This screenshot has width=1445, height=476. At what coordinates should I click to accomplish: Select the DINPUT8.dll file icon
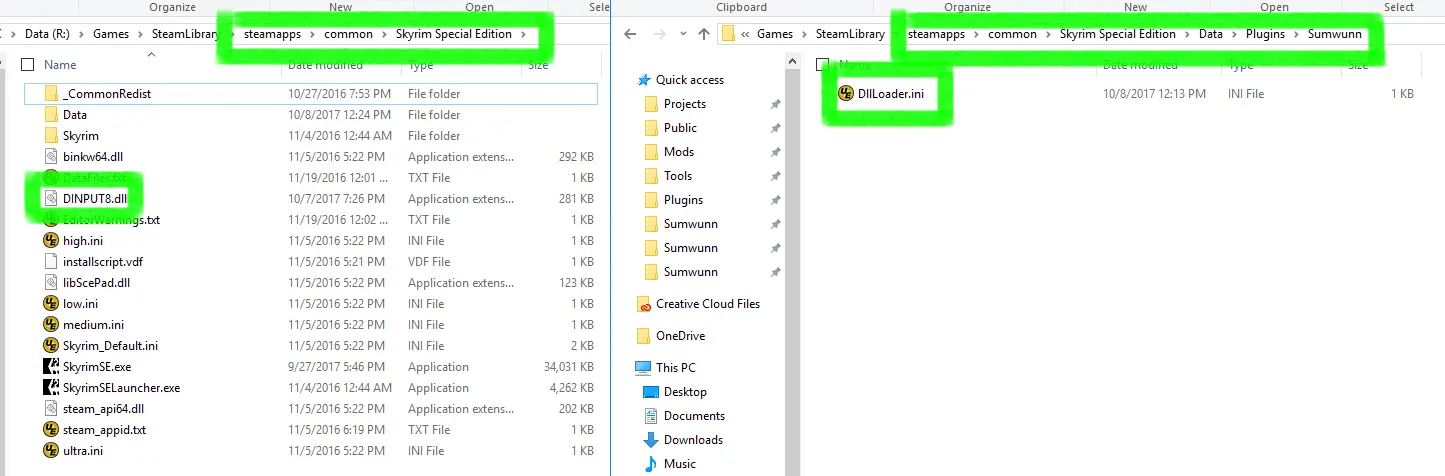click(52, 198)
